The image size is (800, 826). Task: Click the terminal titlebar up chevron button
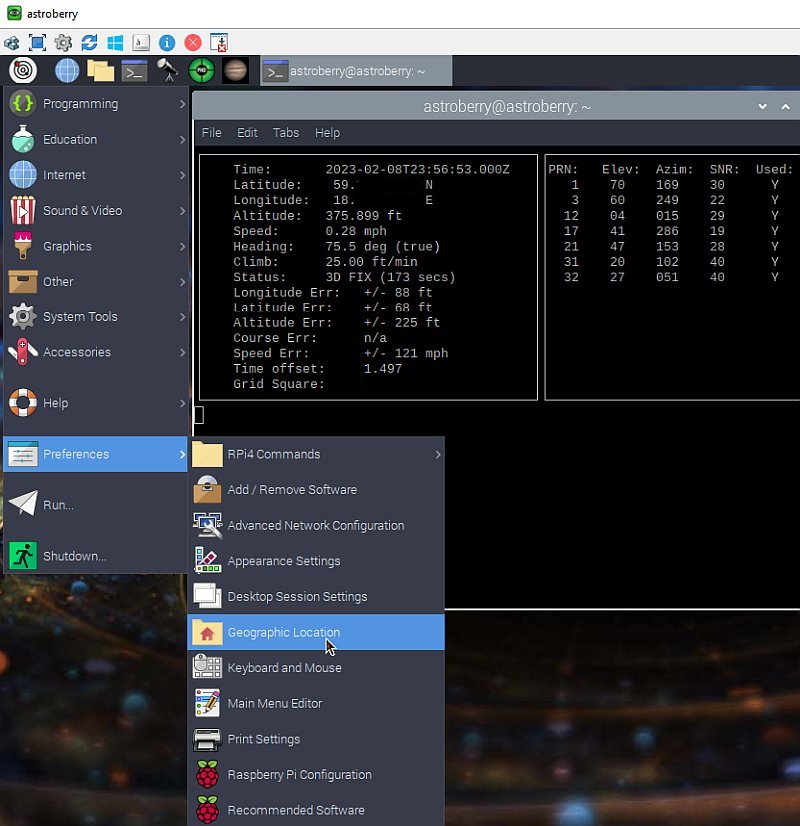(785, 106)
